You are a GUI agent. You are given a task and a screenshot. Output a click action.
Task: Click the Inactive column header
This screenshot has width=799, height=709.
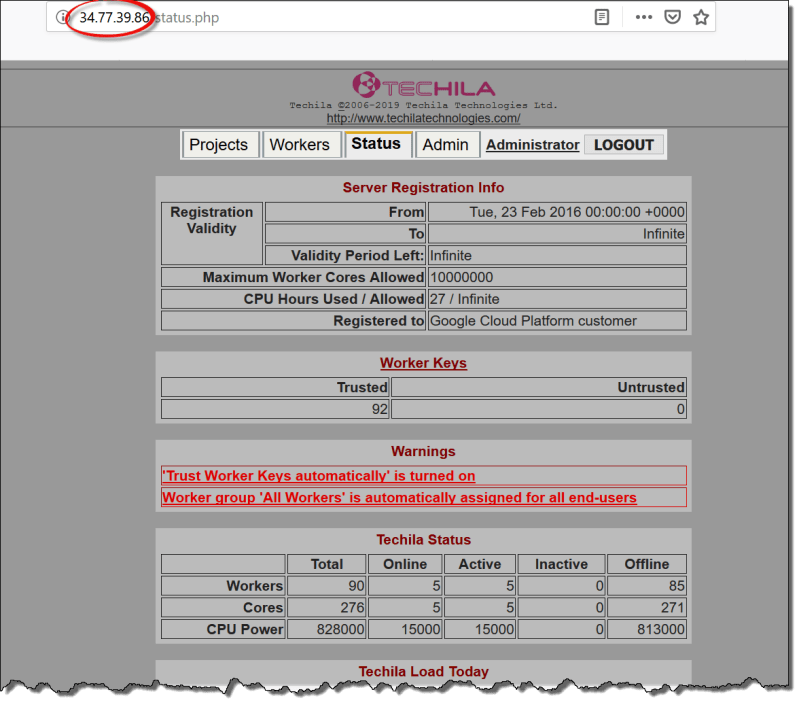click(562, 564)
